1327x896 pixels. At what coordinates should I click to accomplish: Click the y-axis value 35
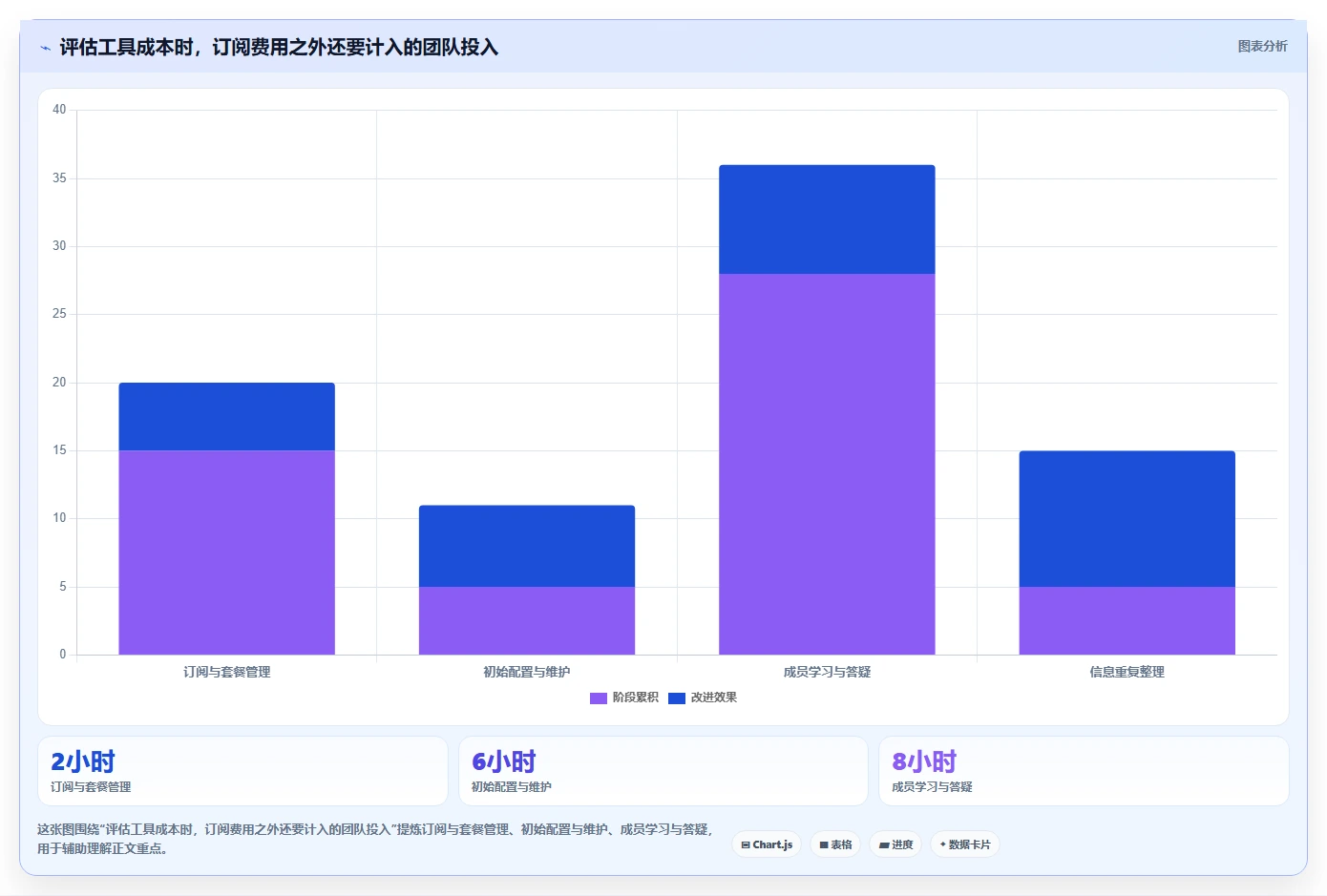(x=59, y=178)
